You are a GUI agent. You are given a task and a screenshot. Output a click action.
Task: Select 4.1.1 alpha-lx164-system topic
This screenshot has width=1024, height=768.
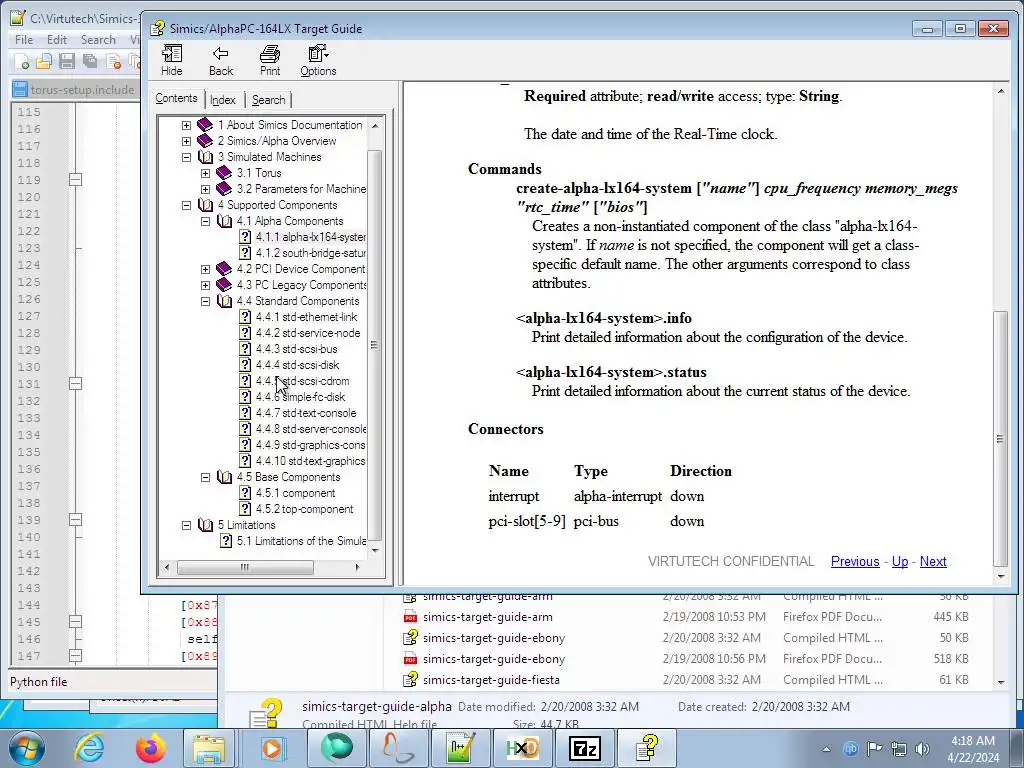tap(310, 237)
